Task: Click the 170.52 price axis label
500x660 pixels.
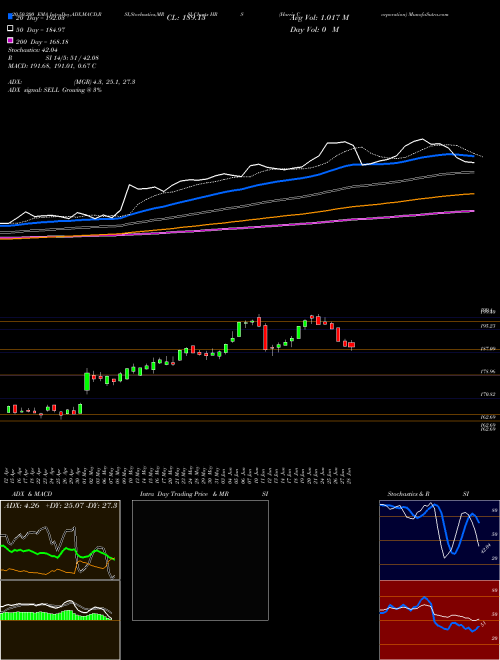Action: pos(489,394)
